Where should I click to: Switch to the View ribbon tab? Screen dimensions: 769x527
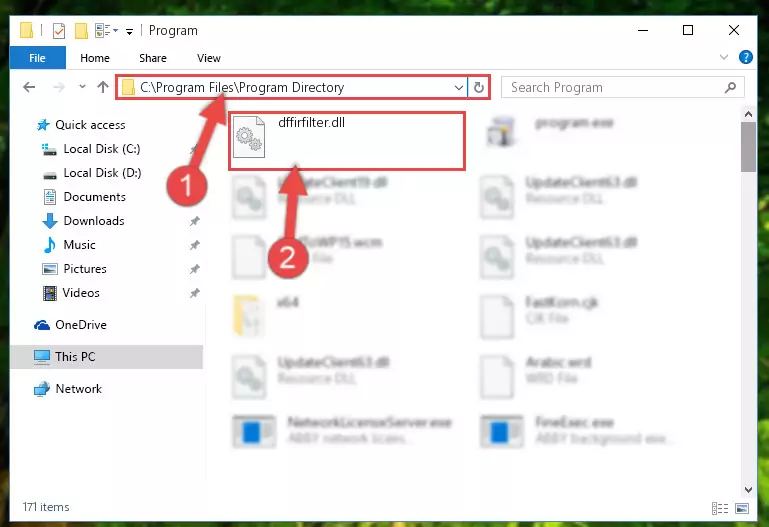[208, 58]
